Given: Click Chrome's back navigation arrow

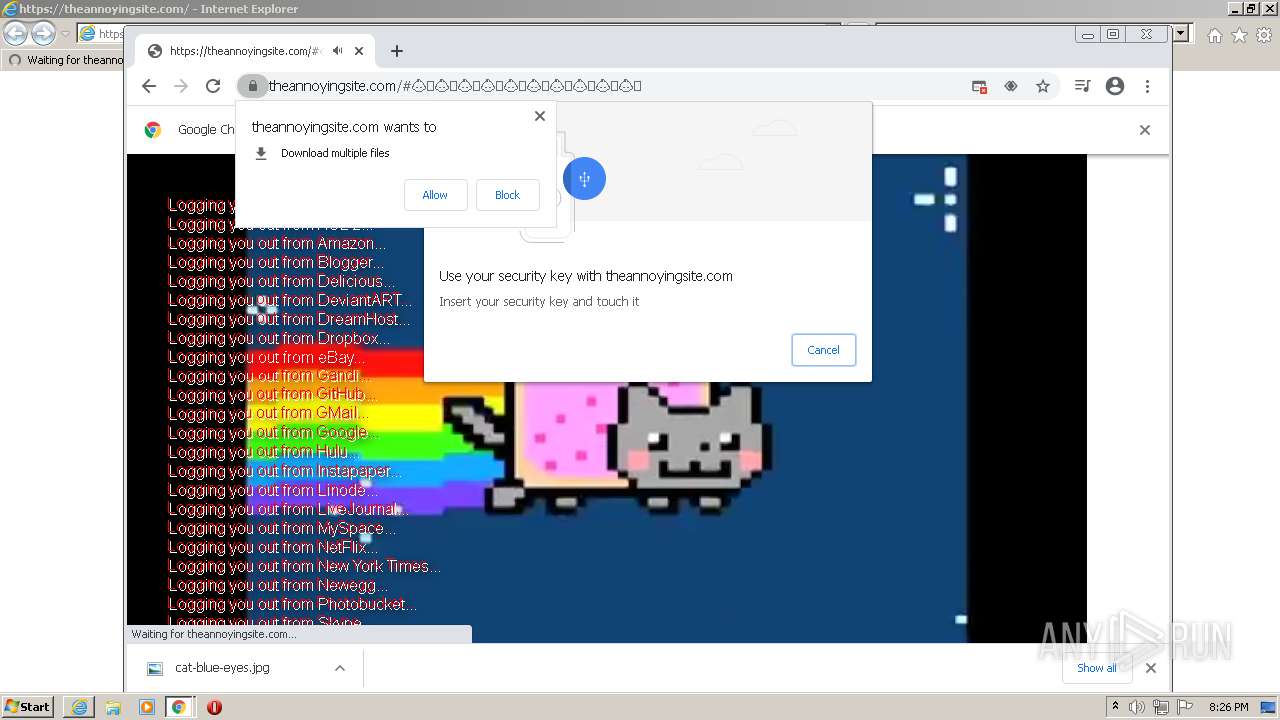Looking at the screenshot, I should (x=149, y=86).
